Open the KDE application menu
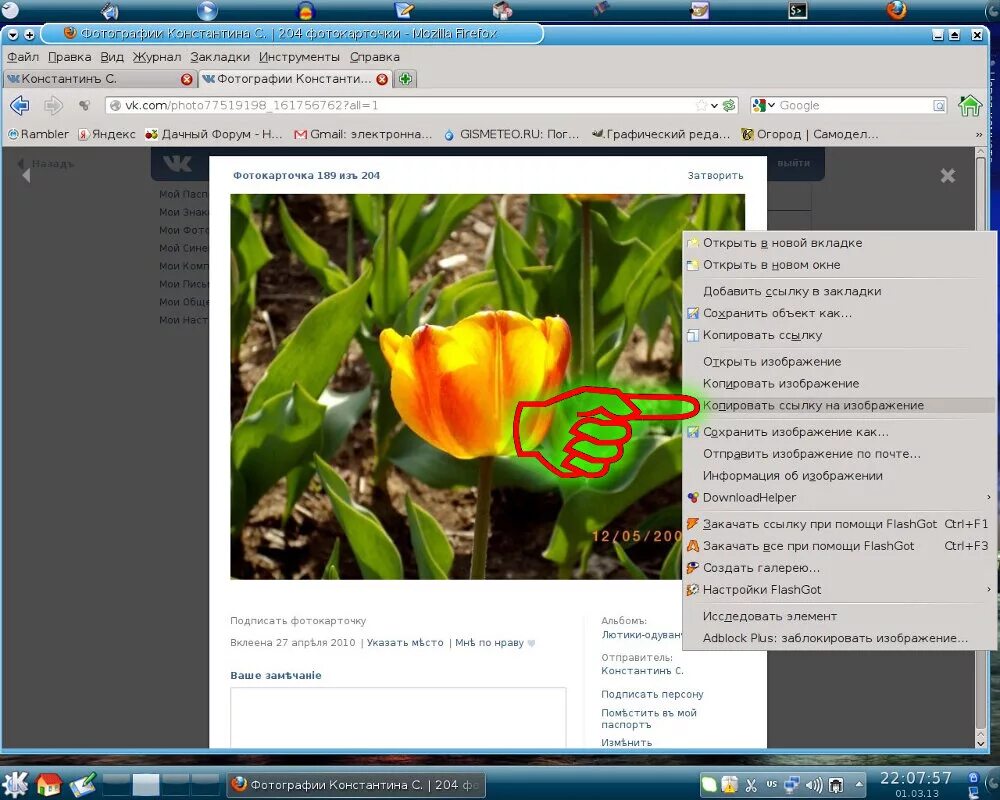This screenshot has width=1000, height=800. pyautogui.click(x=15, y=784)
